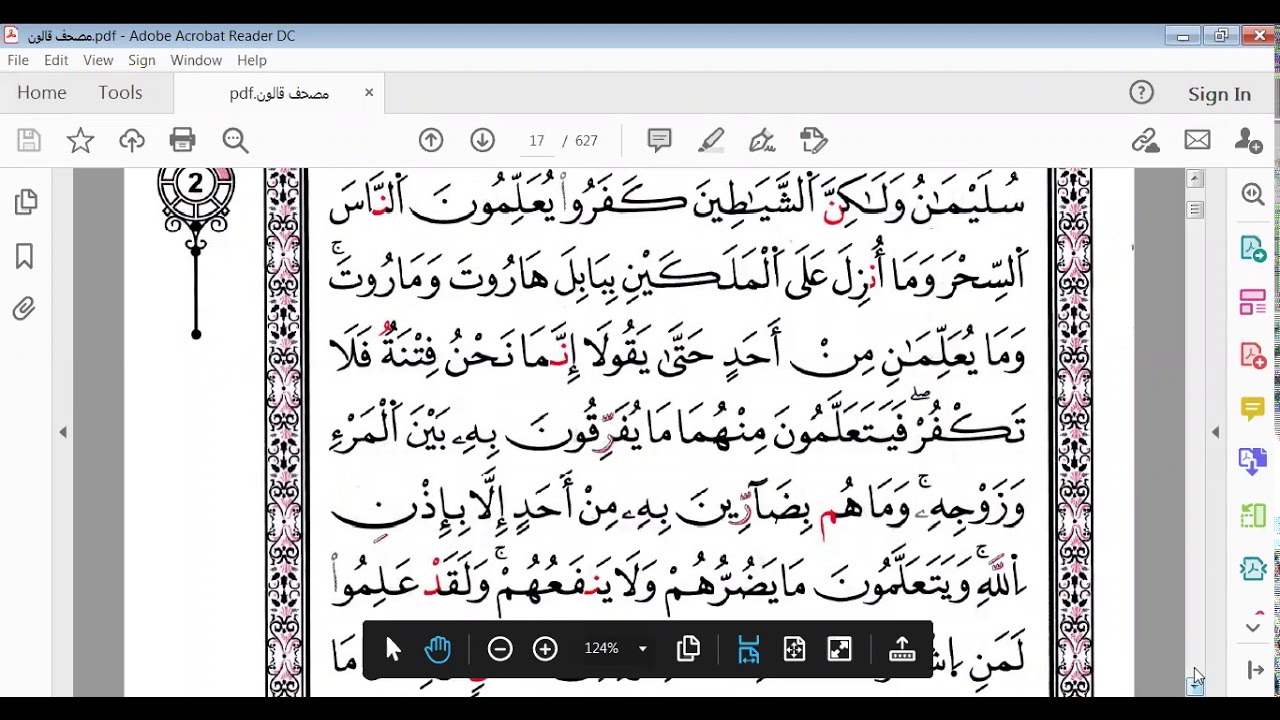
Task: Open the help question mark icon
Action: 1141,93
